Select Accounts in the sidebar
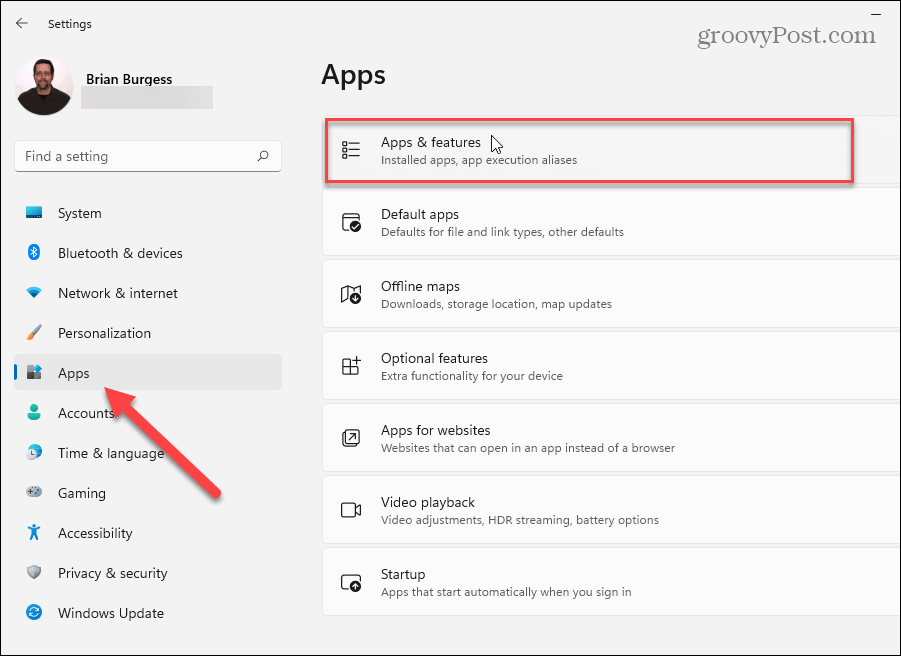 tap(86, 413)
